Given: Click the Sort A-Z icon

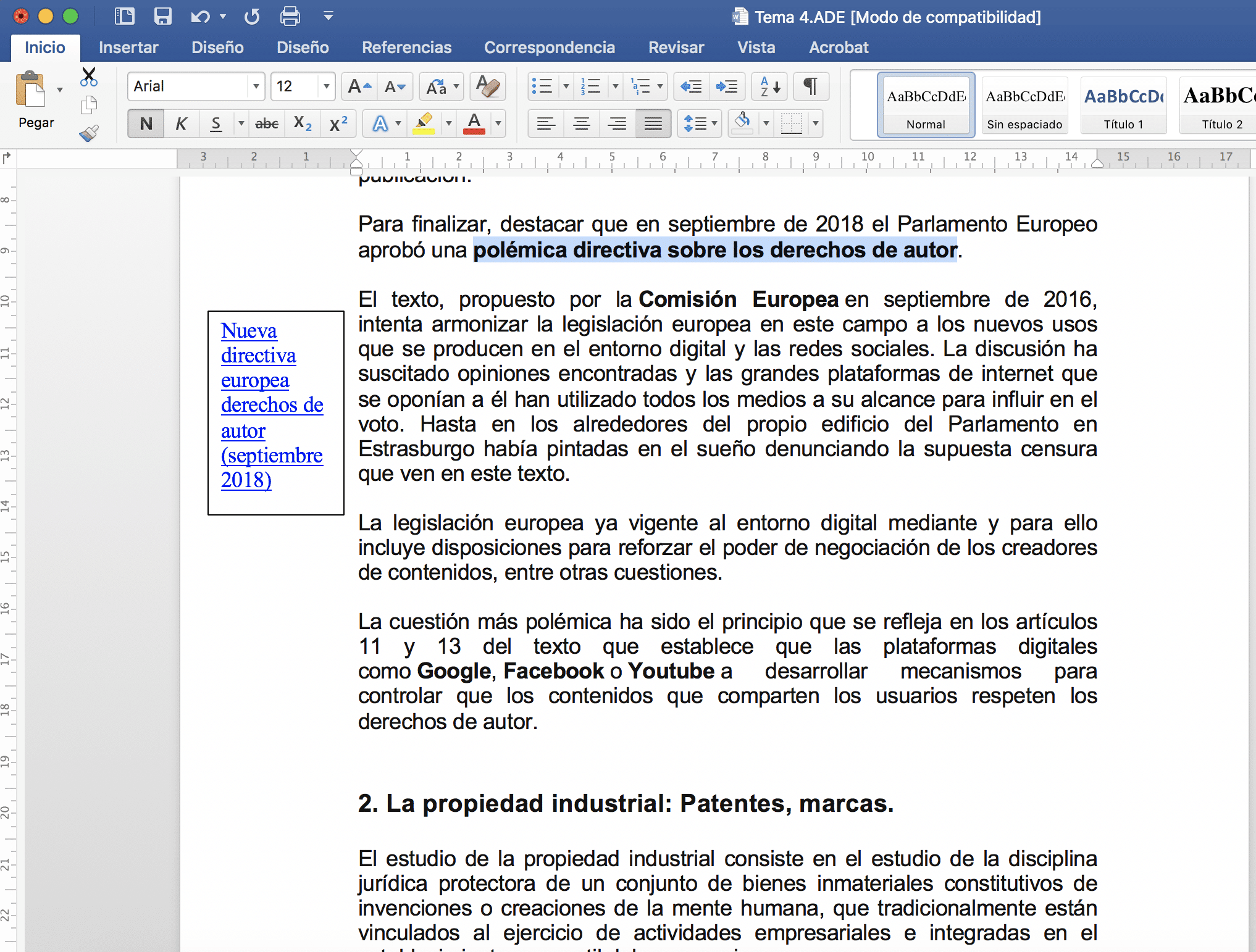Looking at the screenshot, I should tap(770, 86).
